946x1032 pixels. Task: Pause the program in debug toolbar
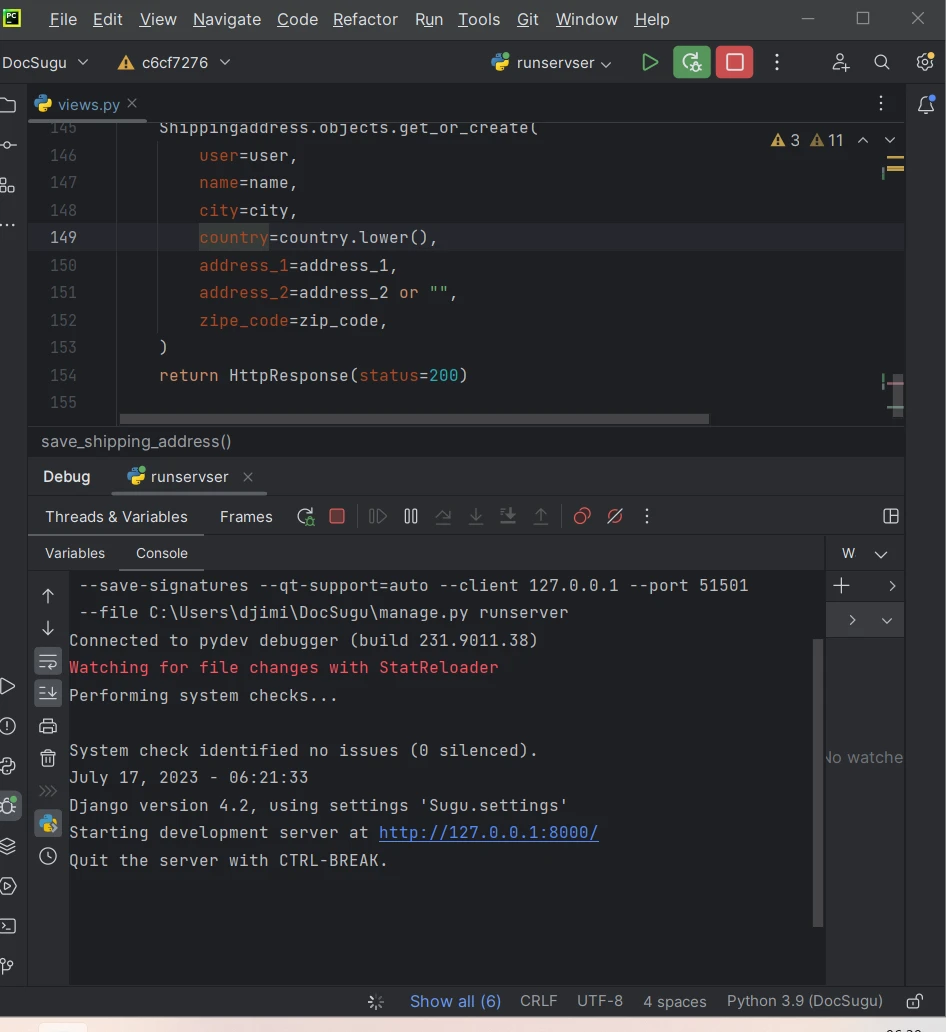(410, 516)
